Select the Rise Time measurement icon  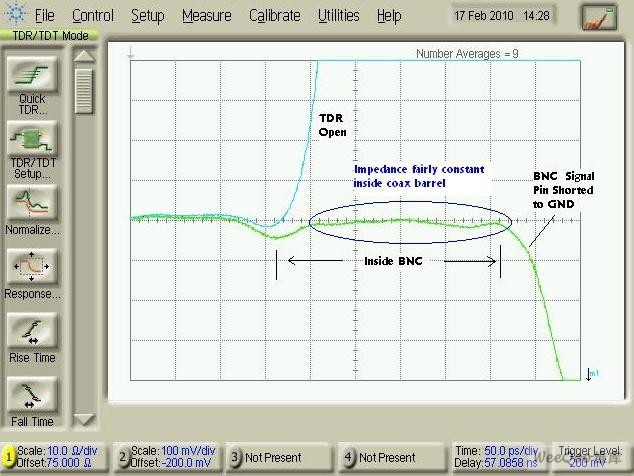pyautogui.click(x=33, y=332)
